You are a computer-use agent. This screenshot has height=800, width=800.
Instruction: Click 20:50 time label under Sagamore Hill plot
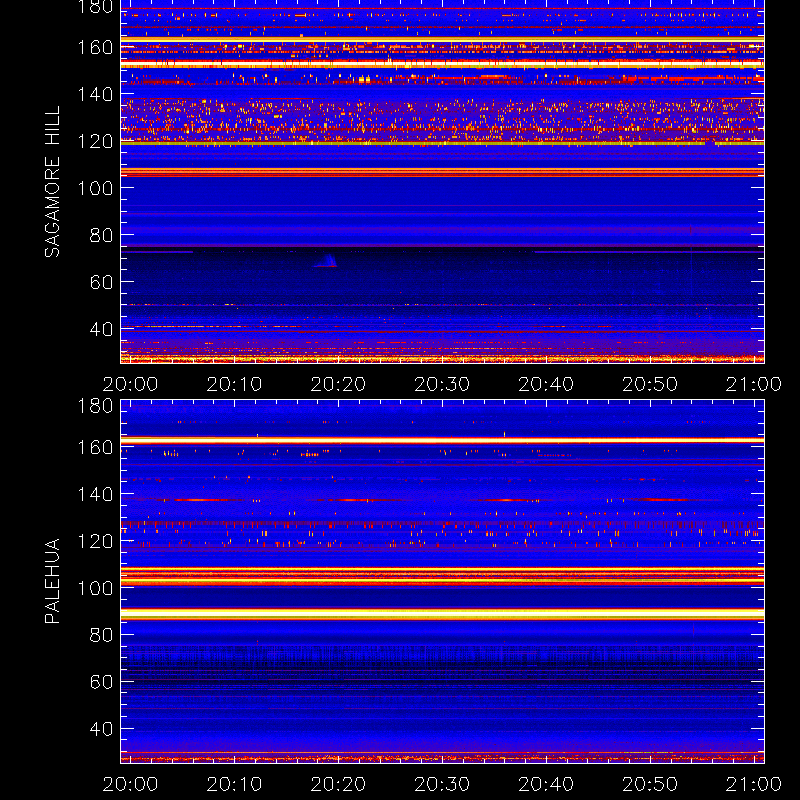coord(650,384)
